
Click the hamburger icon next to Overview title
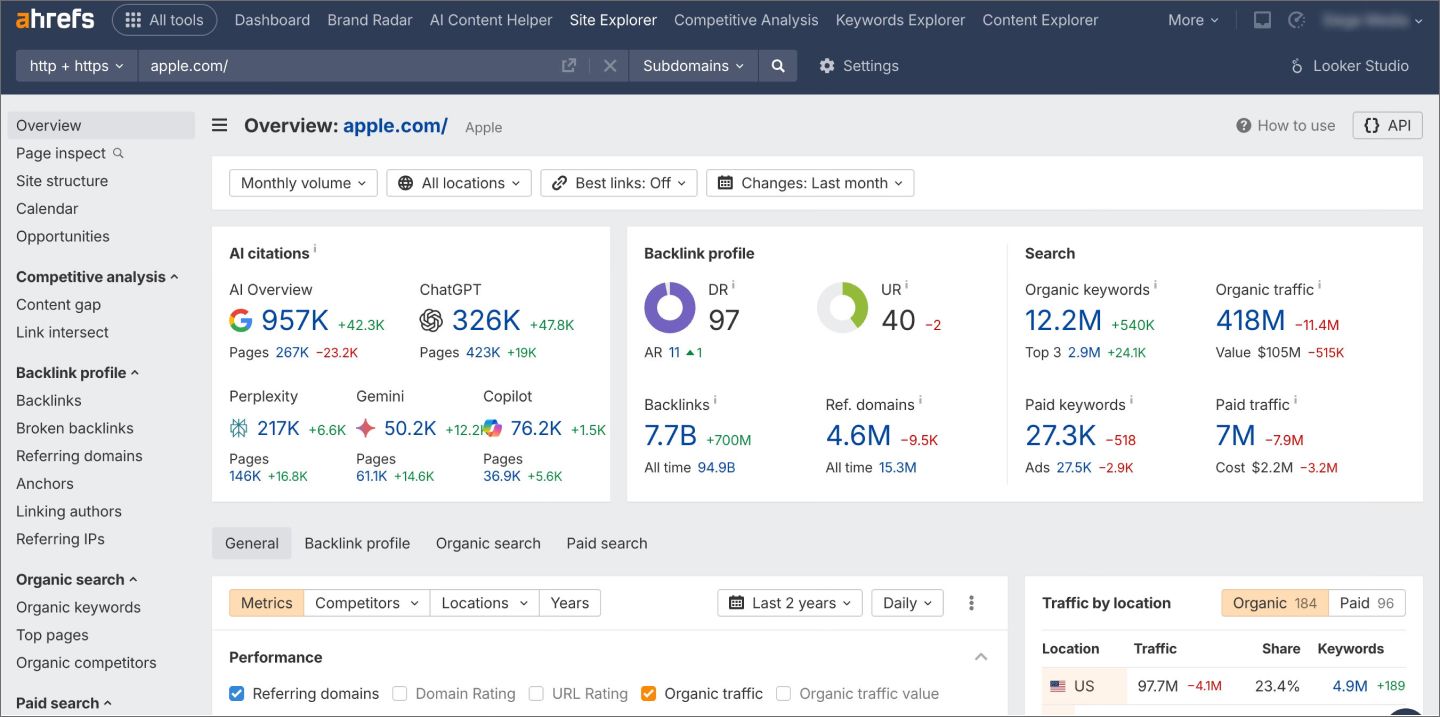point(218,126)
